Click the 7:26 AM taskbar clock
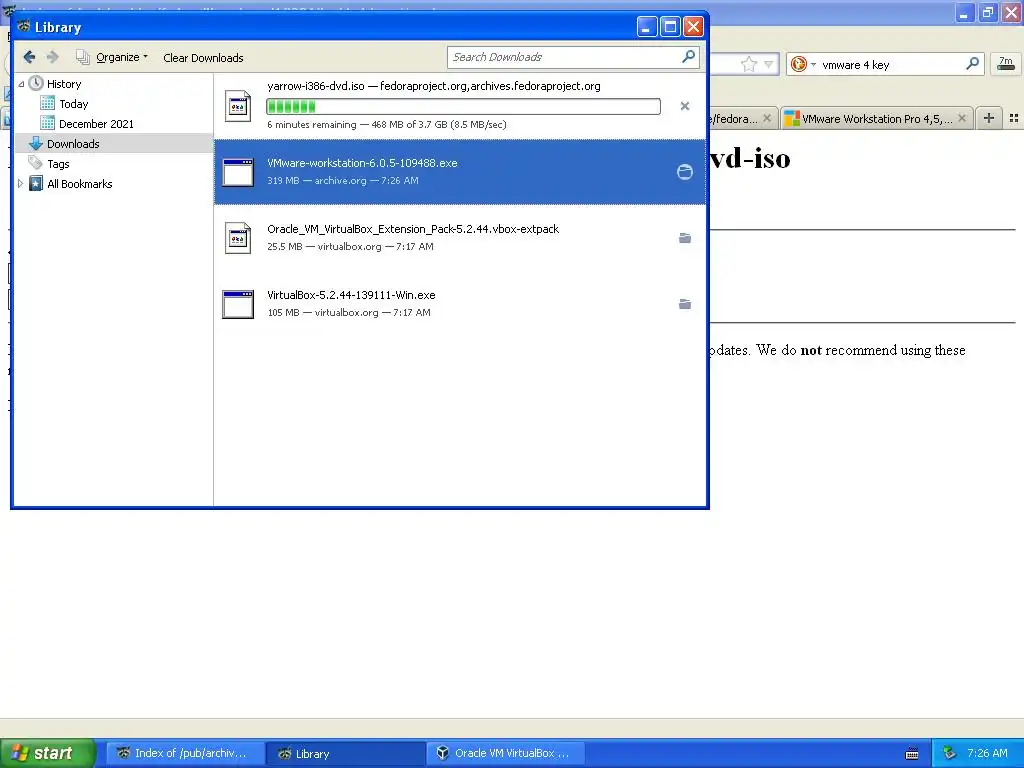The image size is (1024, 768). (987, 753)
